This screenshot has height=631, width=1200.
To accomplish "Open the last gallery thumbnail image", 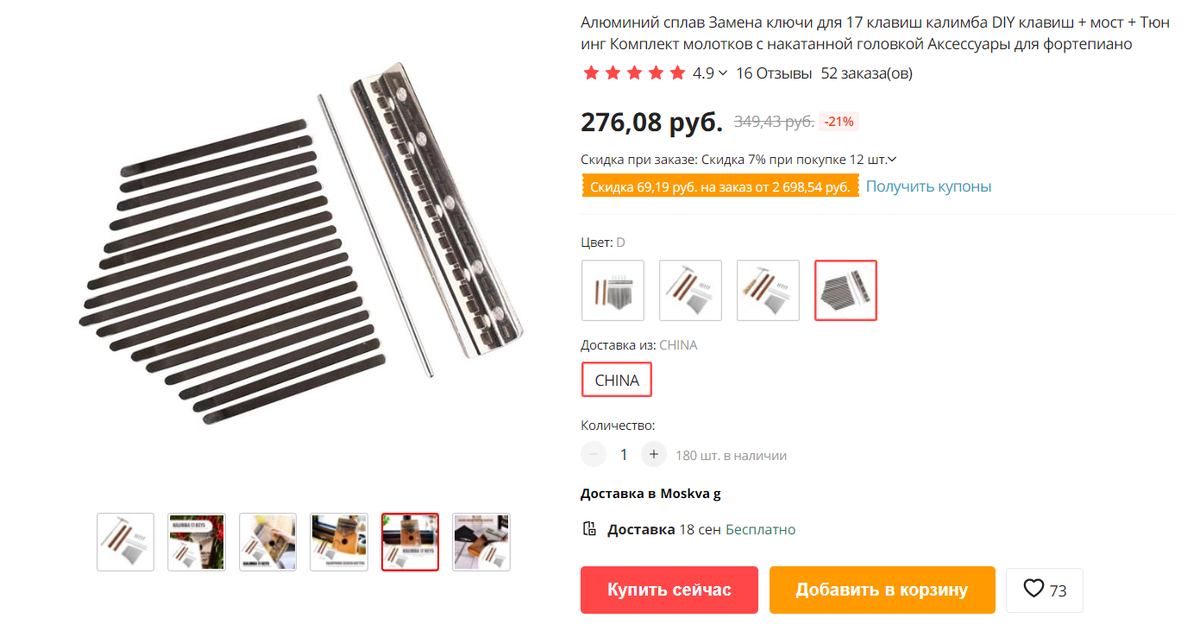I will pos(482,542).
